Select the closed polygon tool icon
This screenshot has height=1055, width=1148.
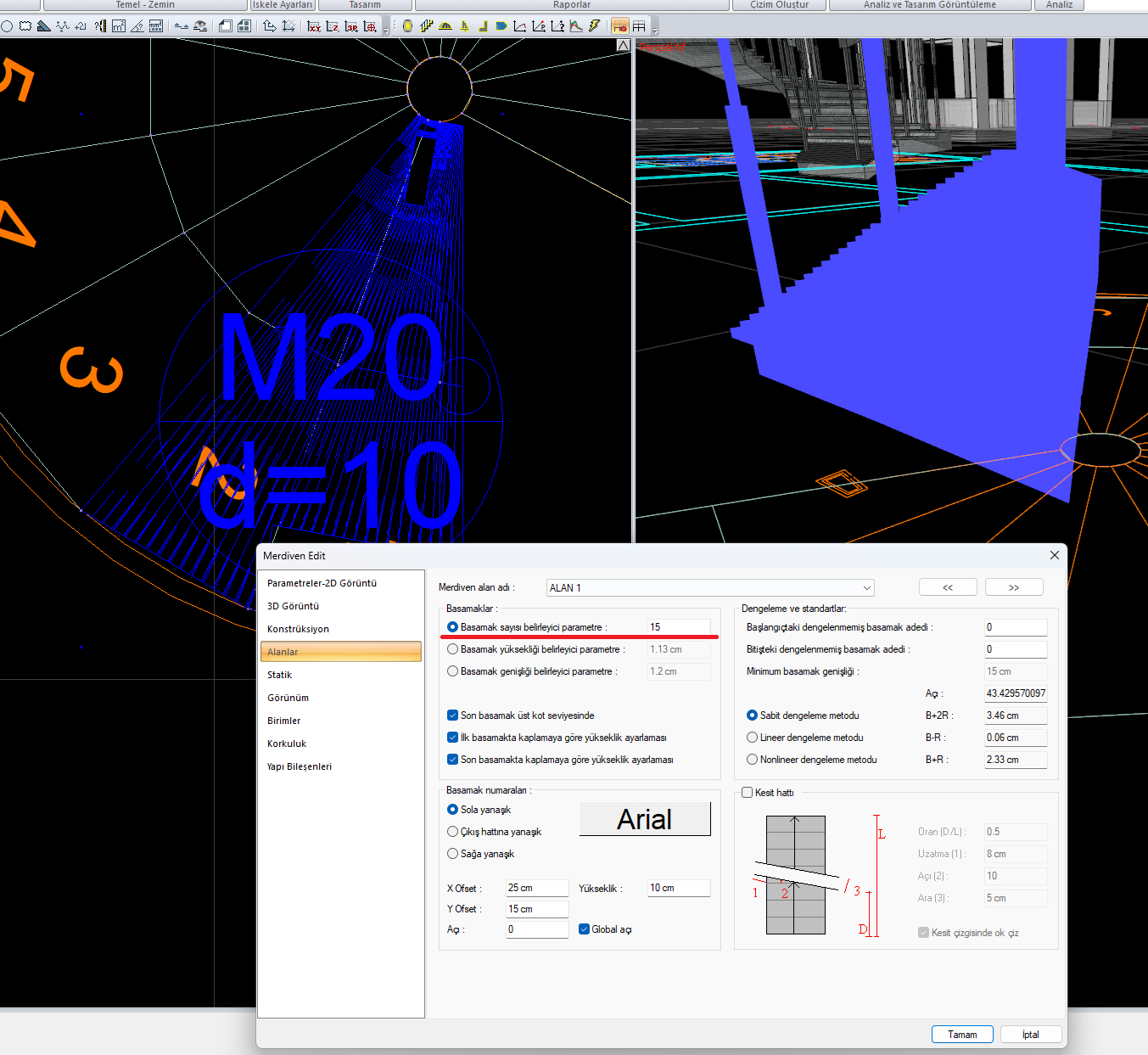point(25,26)
